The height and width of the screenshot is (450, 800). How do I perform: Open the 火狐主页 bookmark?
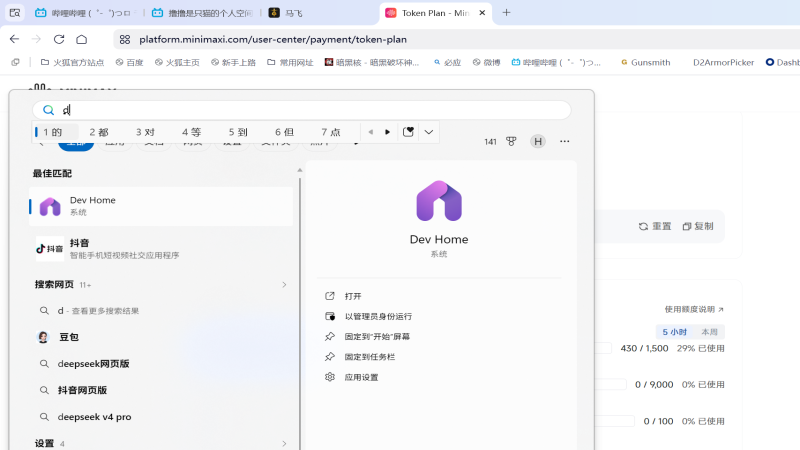(177, 62)
